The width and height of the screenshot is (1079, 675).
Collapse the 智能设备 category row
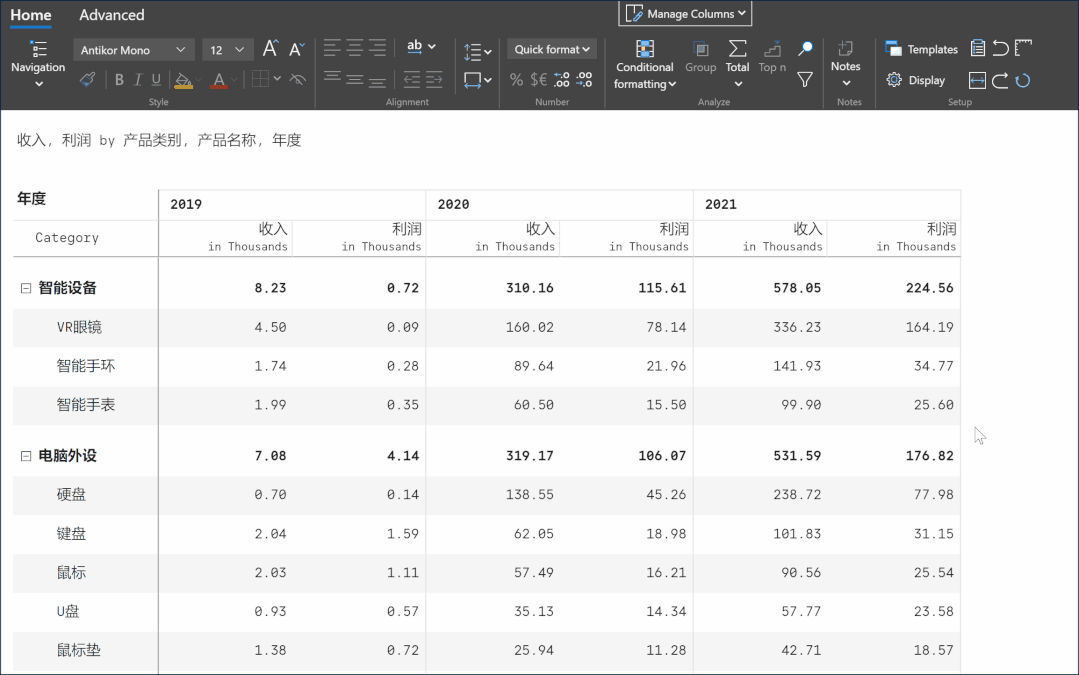click(26, 288)
